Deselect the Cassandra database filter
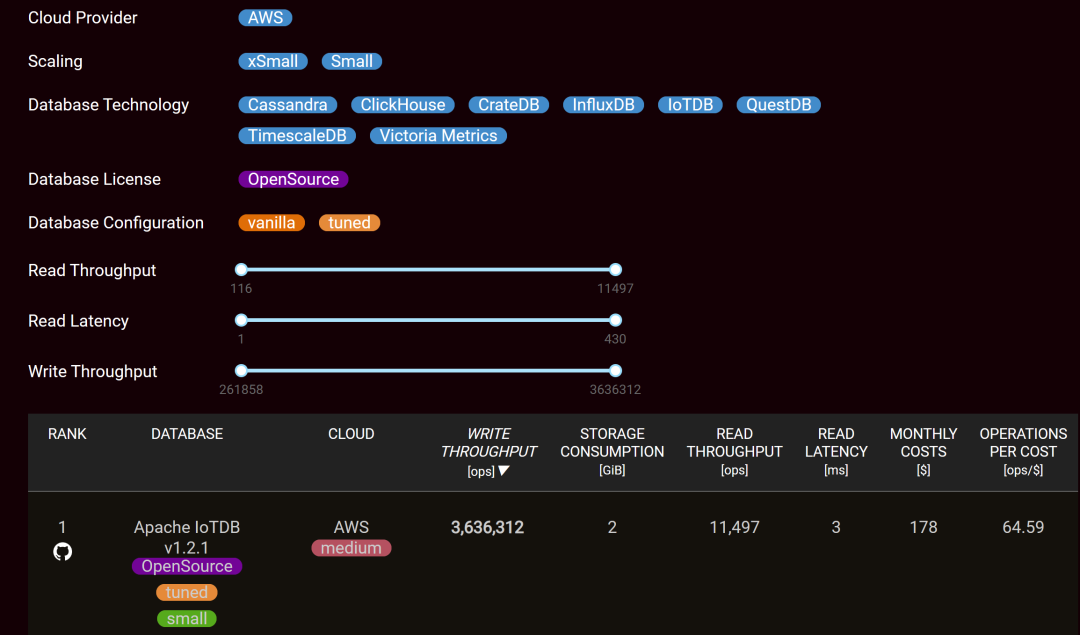The height and width of the screenshot is (635, 1080). (287, 105)
